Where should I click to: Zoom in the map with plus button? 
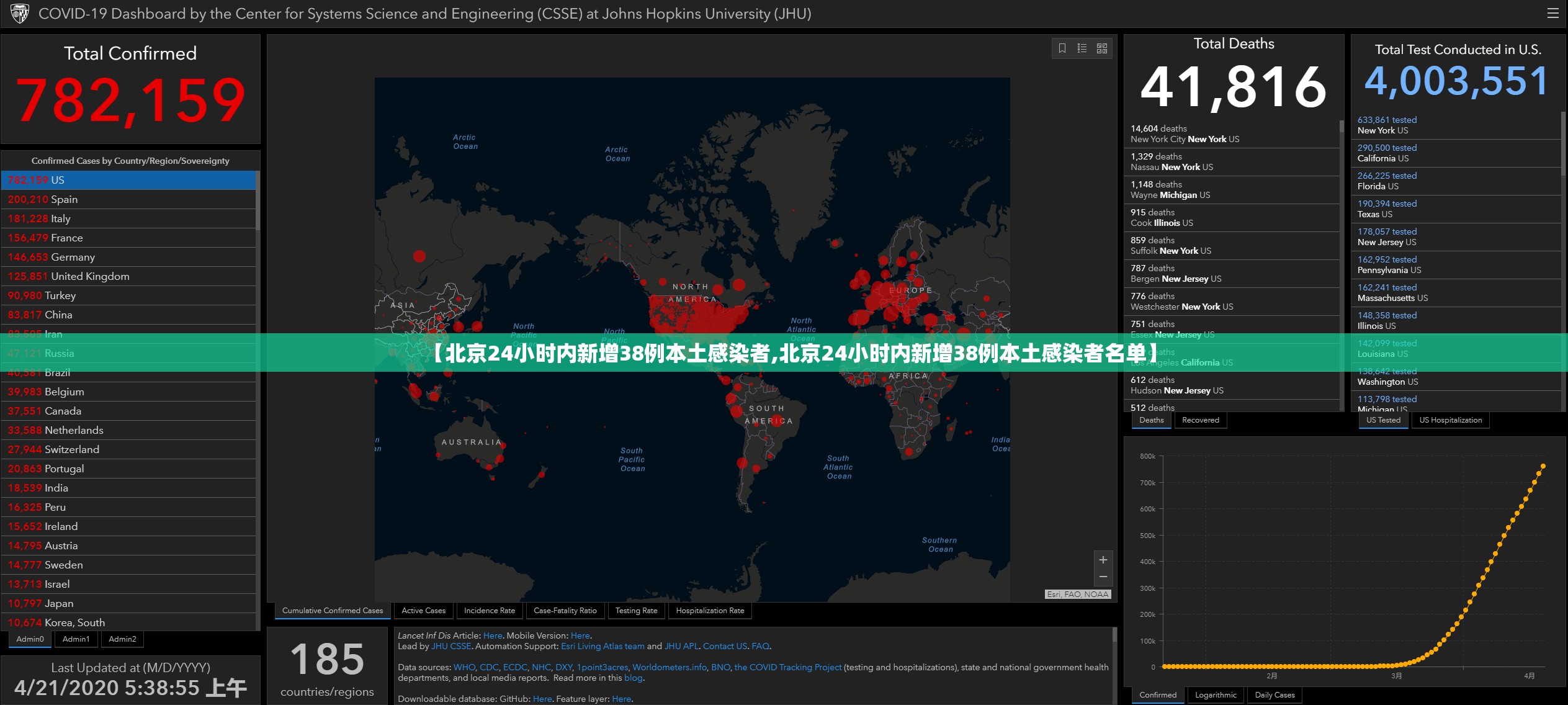1103,560
